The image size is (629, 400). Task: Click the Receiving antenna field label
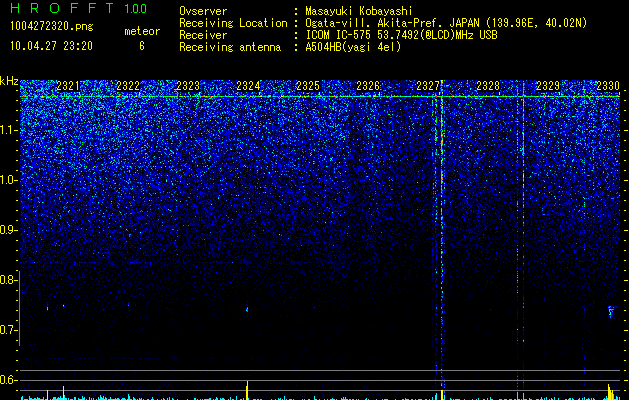[x=230, y=47]
